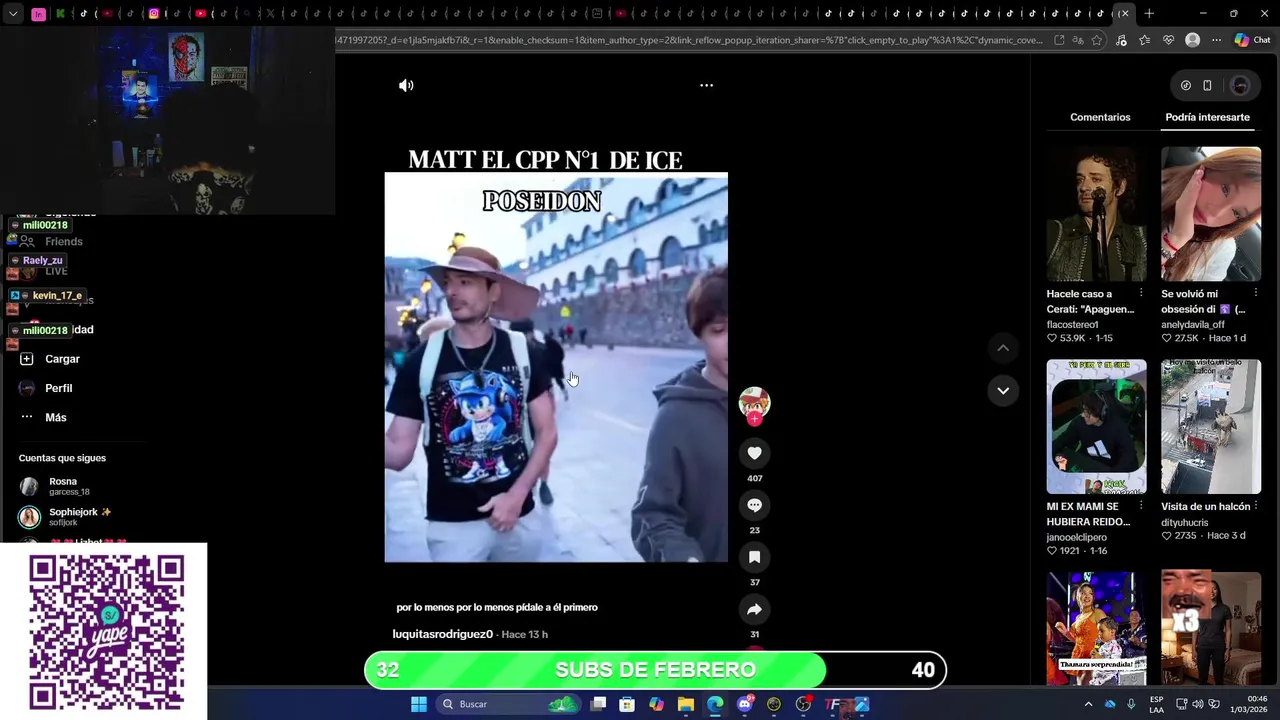Click the video caption 'por lo menos' text
The height and width of the screenshot is (720, 1280).
click(497, 607)
